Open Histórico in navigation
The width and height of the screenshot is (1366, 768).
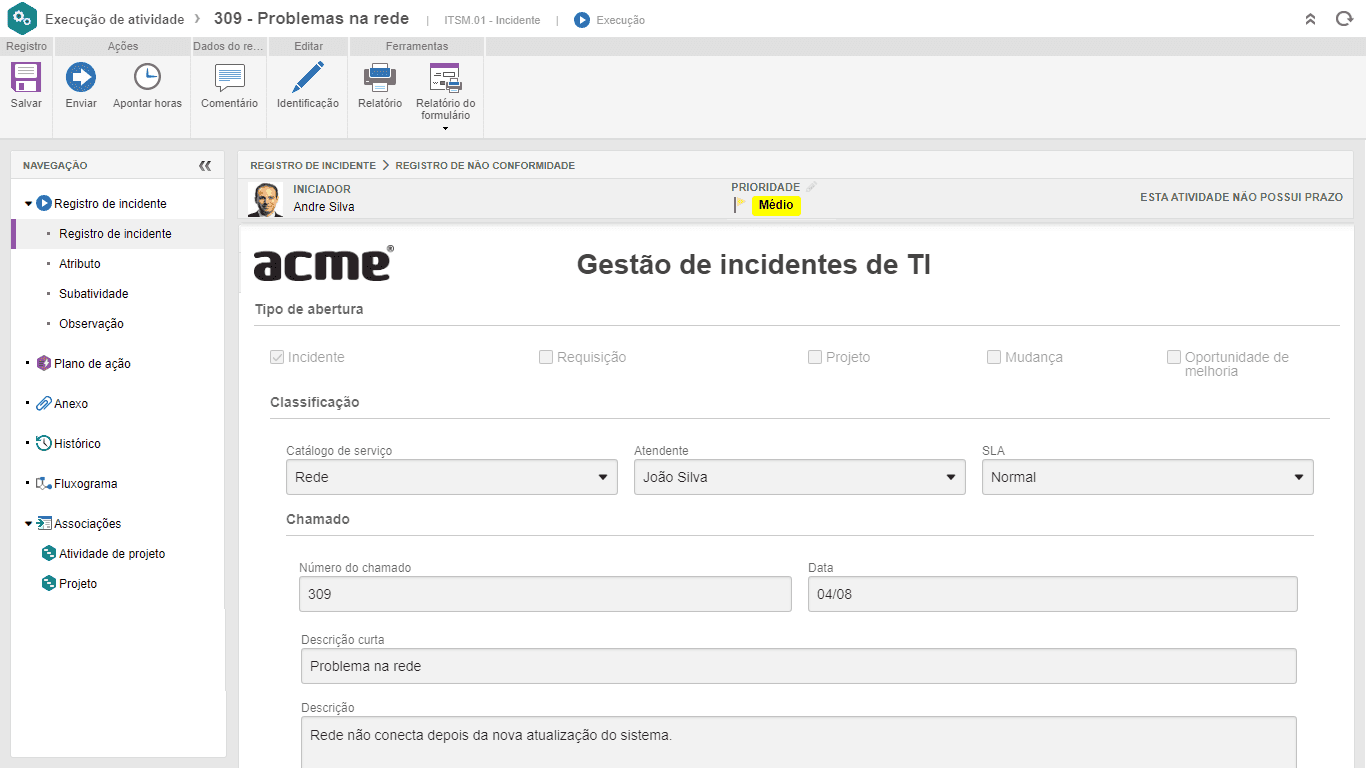[77, 443]
